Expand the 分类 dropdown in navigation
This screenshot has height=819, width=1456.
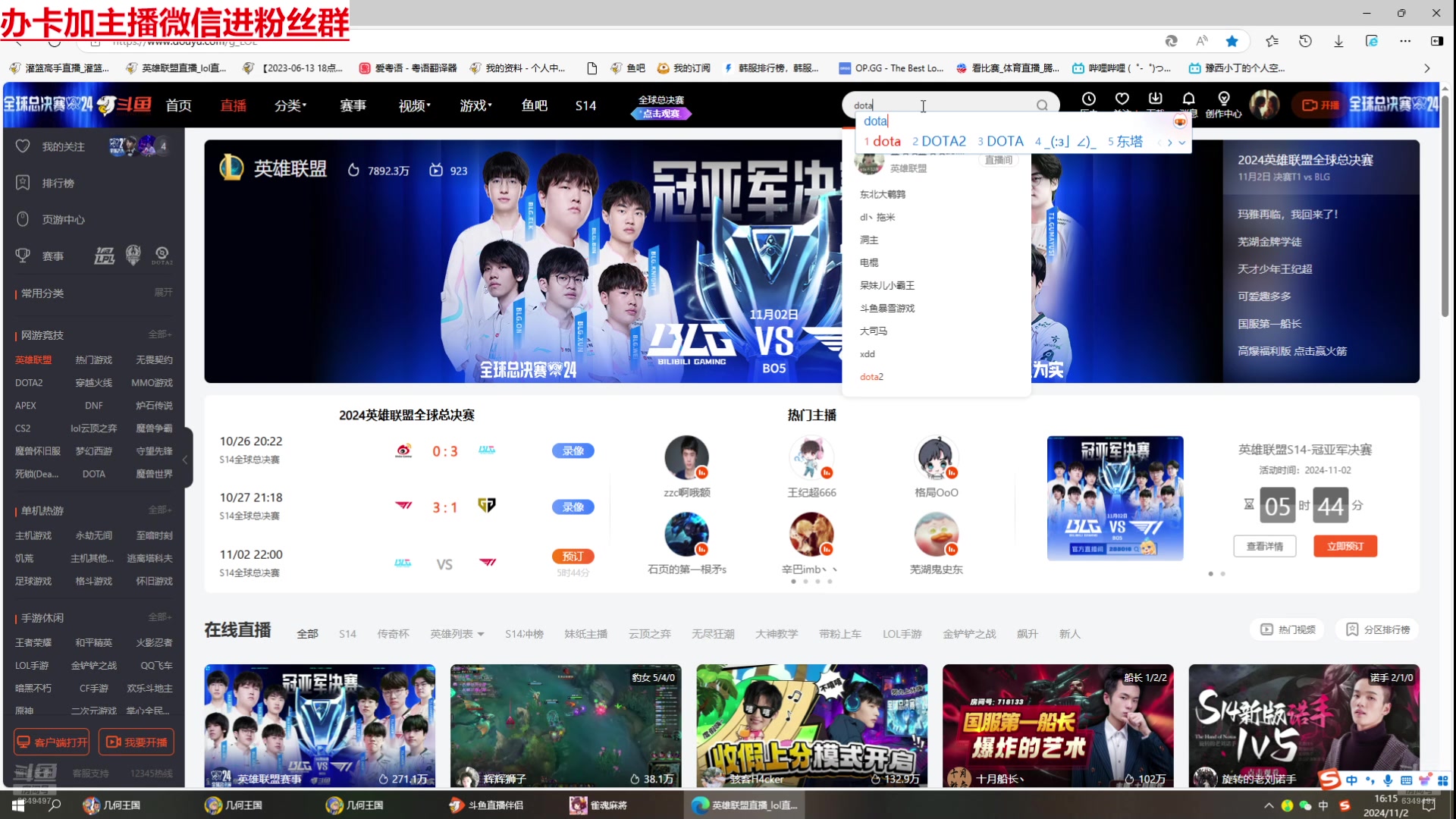(x=290, y=105)
